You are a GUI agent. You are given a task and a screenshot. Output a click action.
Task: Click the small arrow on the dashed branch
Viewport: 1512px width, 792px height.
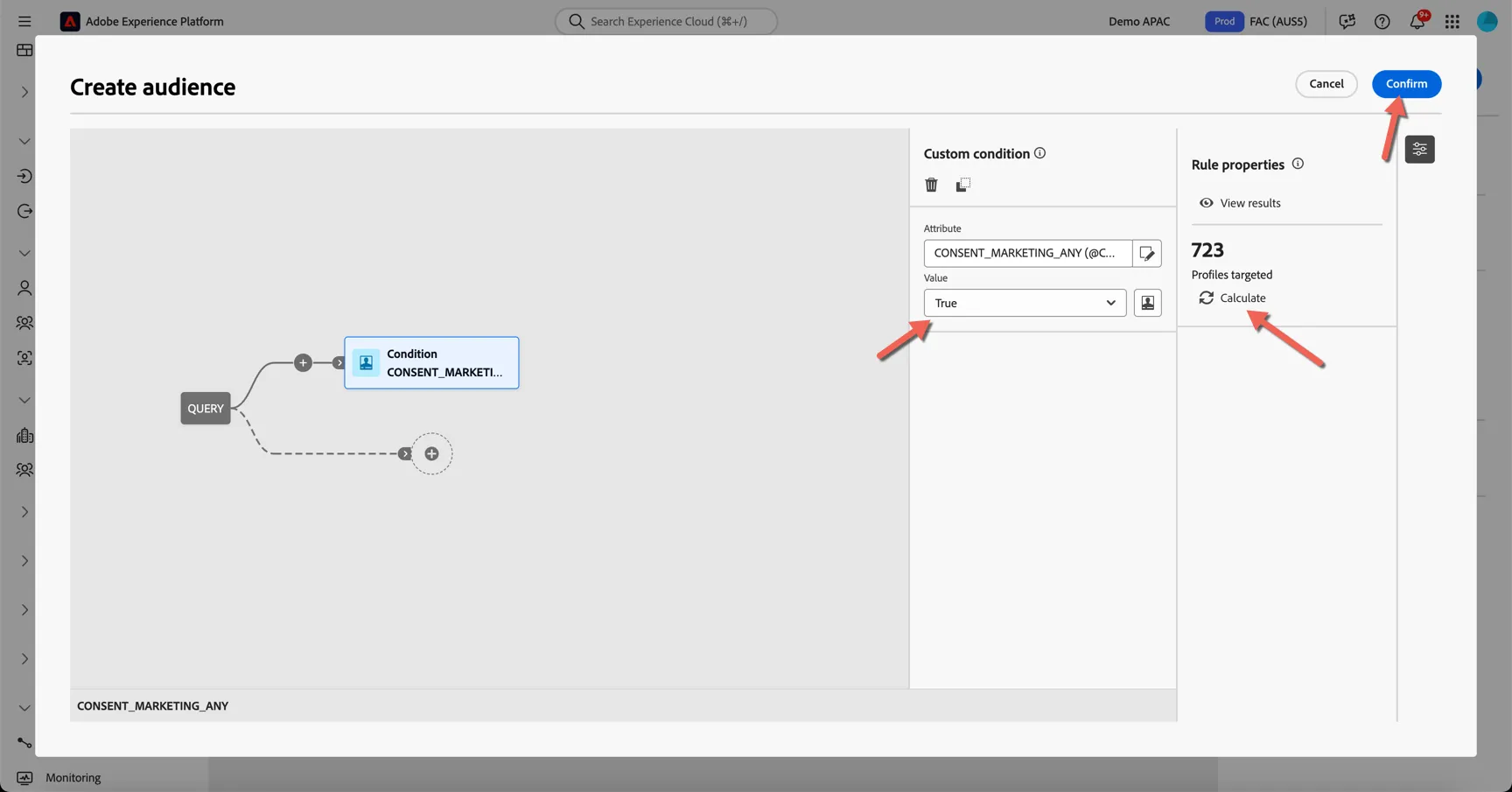coord(404,453)
